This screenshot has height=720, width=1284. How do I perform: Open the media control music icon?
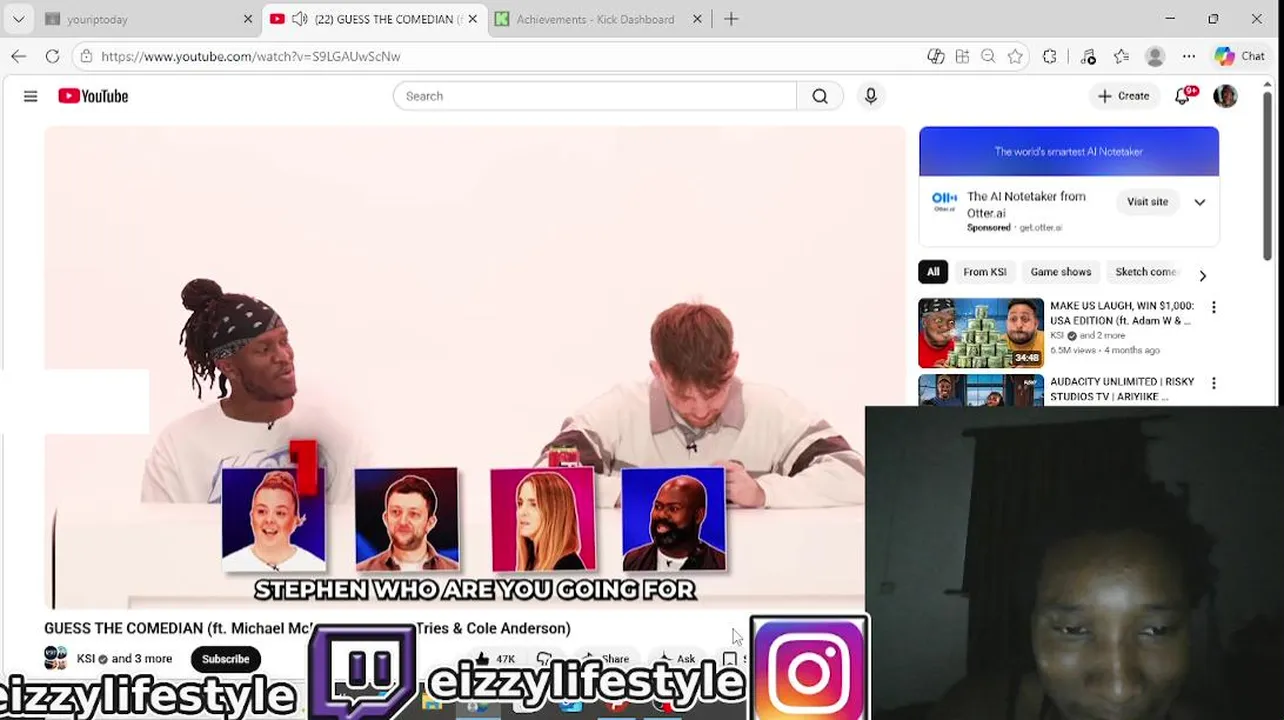[1089, 56]
